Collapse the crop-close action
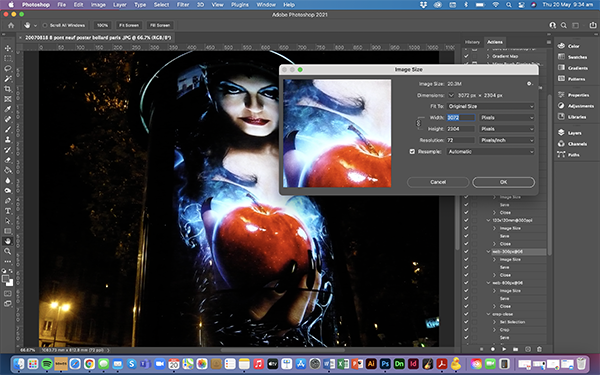Image resolution: width=600 pixels, height=375 pixels. point(488,314)
